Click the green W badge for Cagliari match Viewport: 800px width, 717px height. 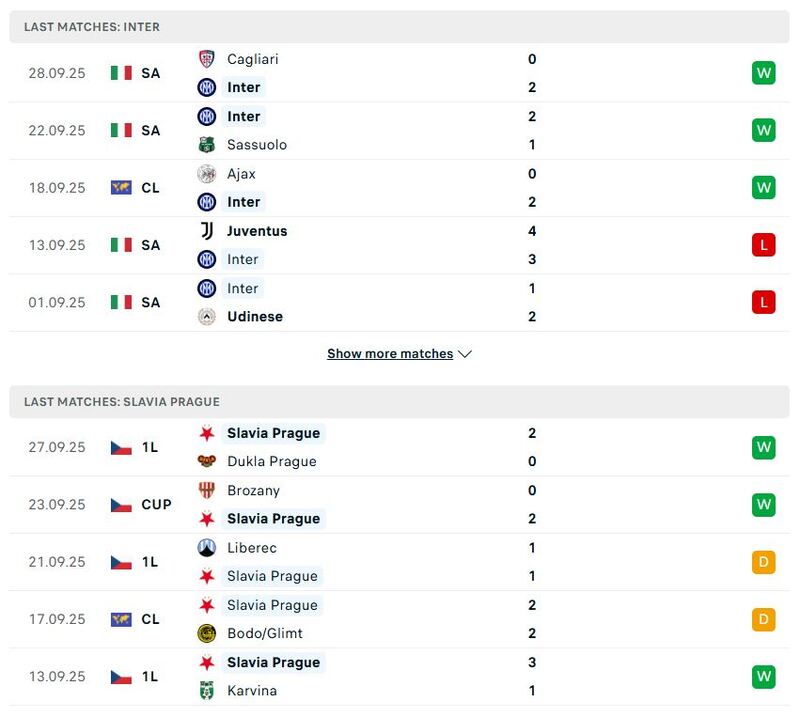[764, 73]
